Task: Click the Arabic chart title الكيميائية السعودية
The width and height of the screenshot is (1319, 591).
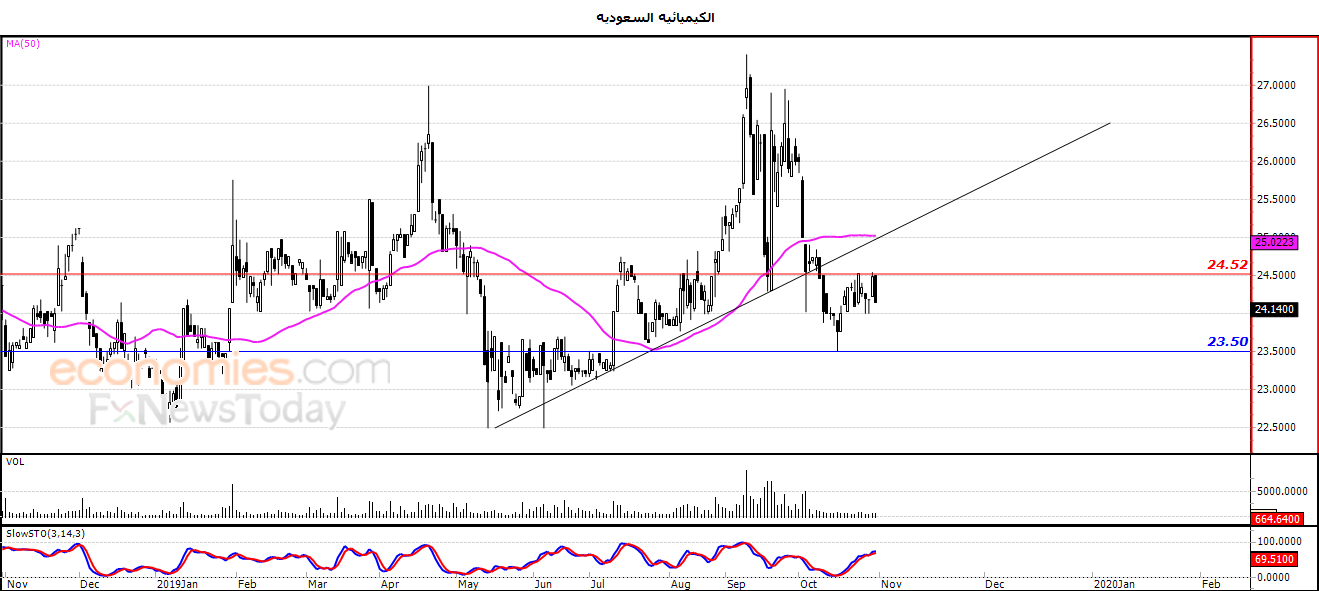Action: [655, 18]
